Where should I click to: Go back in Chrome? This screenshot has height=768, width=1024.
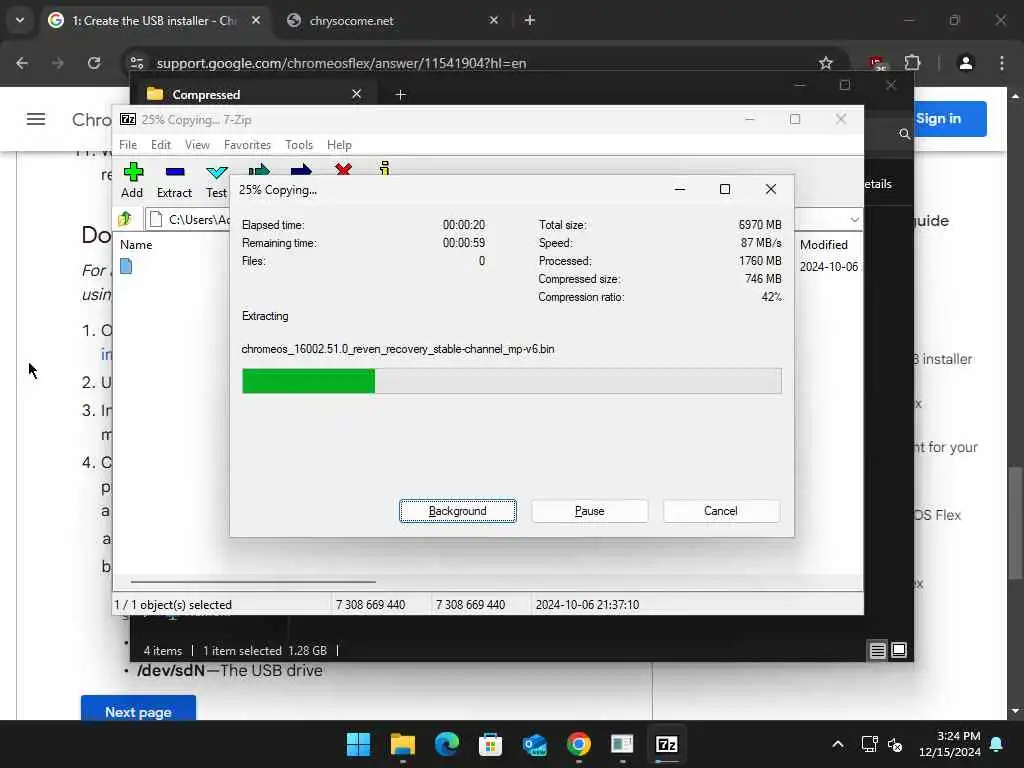(22, 63)
